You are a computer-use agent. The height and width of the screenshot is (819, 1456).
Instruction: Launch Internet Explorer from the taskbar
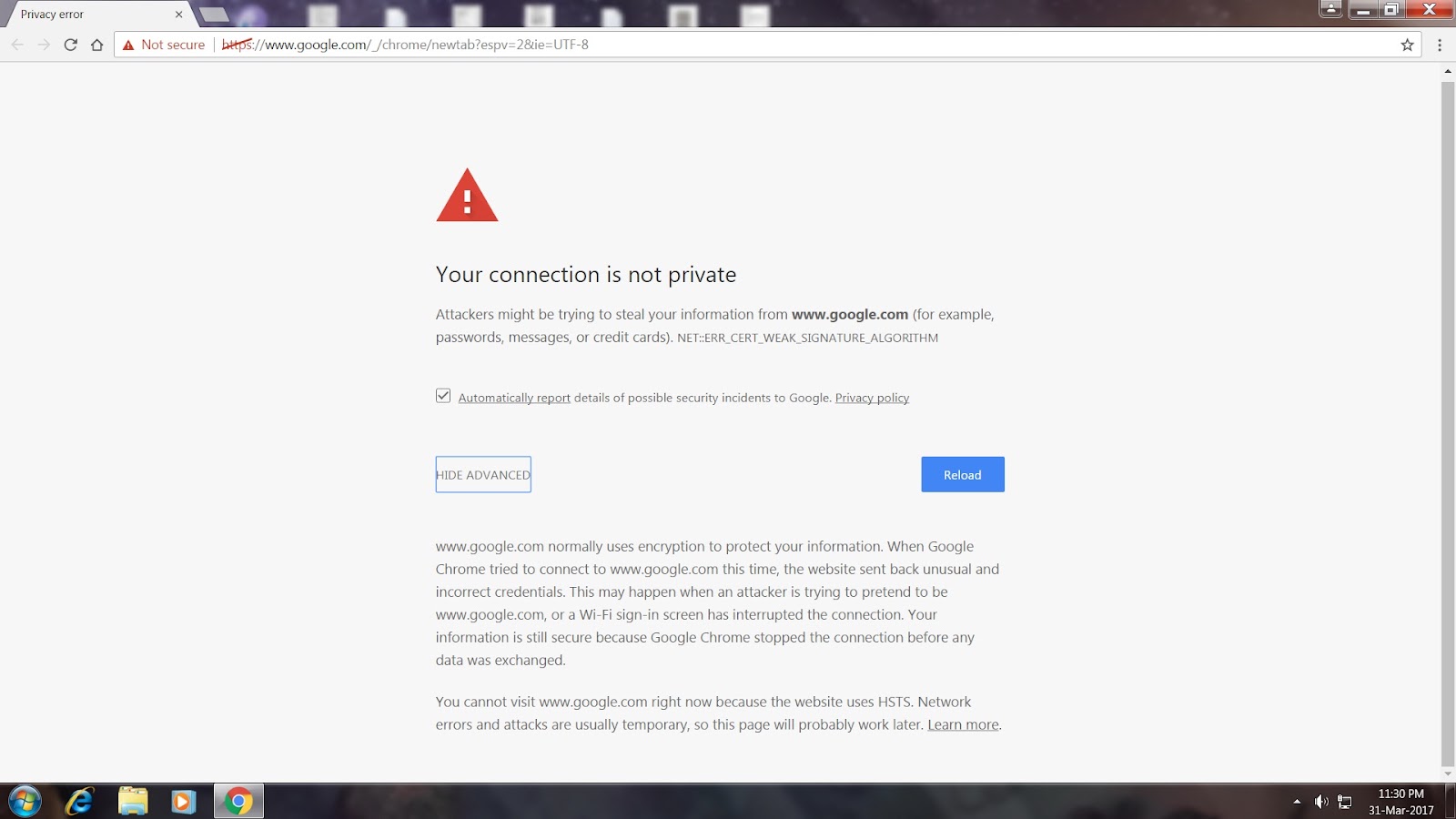(x=80, y=802)
